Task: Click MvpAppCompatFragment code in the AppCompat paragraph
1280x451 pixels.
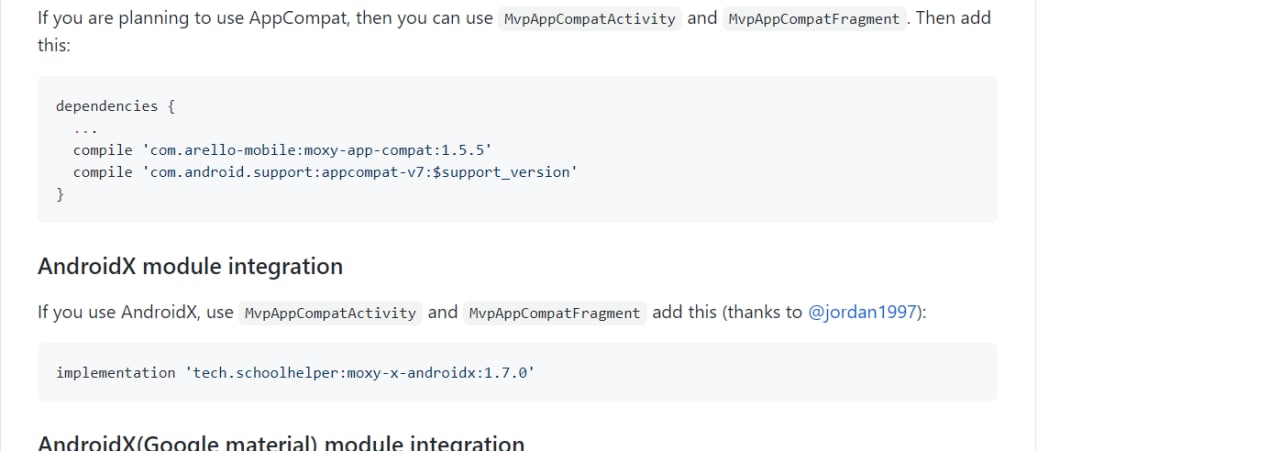Action: (x=814, y=19)
